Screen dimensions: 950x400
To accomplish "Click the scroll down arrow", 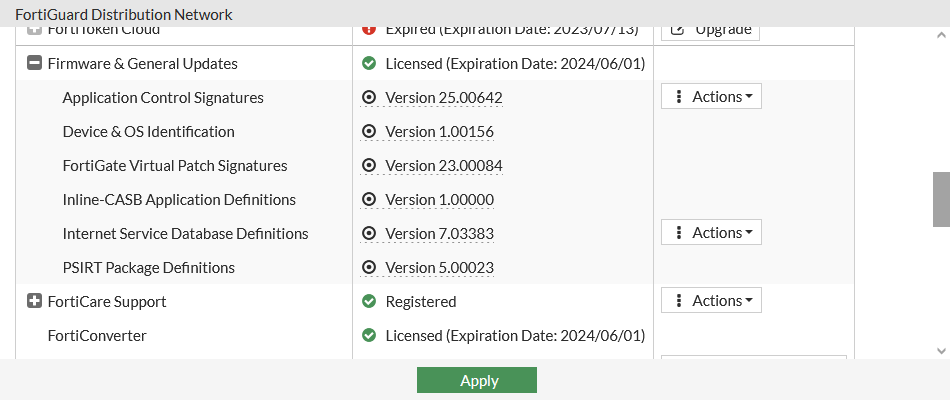I will pos(941,351).
